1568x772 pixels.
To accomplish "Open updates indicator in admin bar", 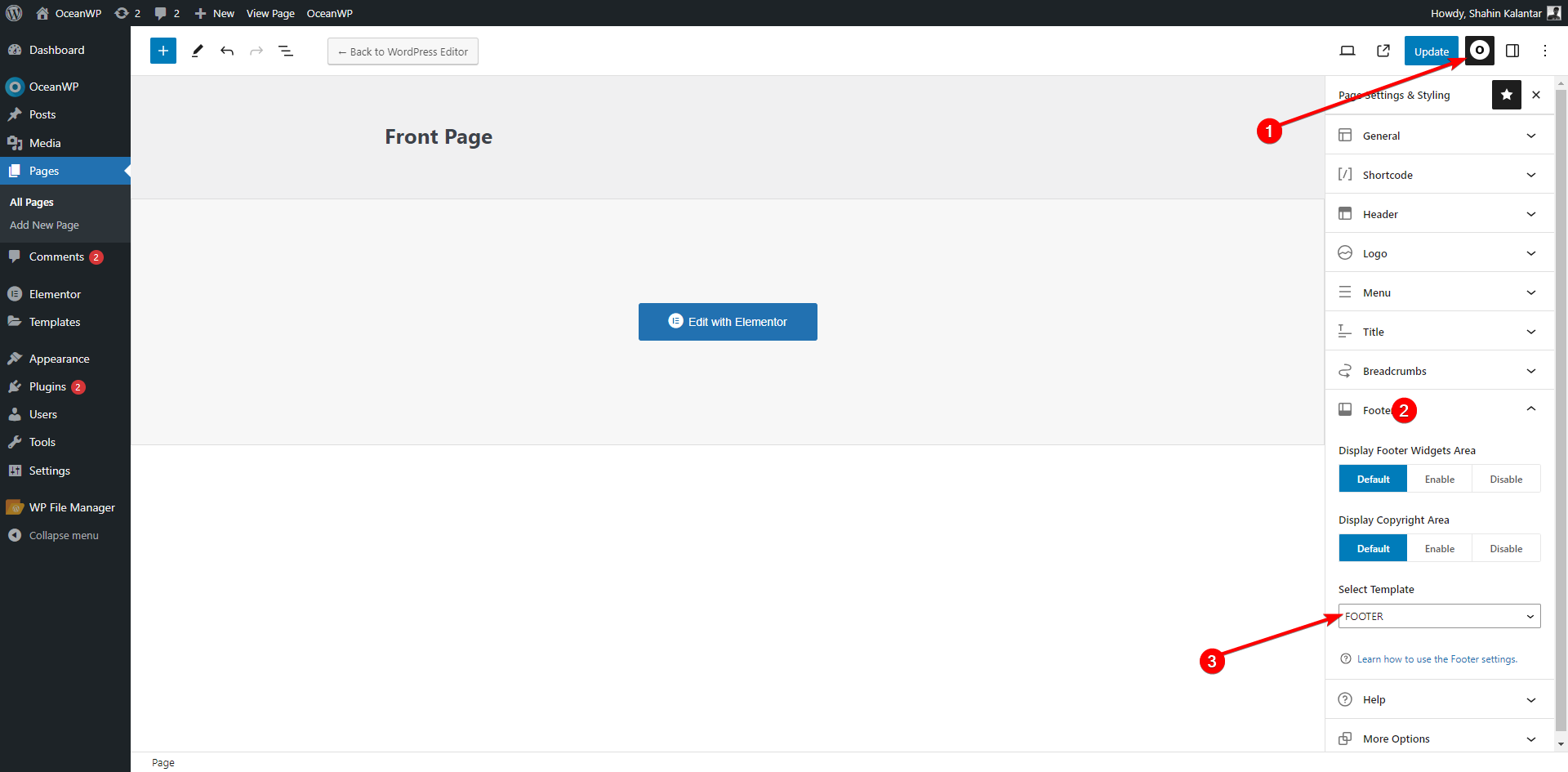I will tap(127, 13).
